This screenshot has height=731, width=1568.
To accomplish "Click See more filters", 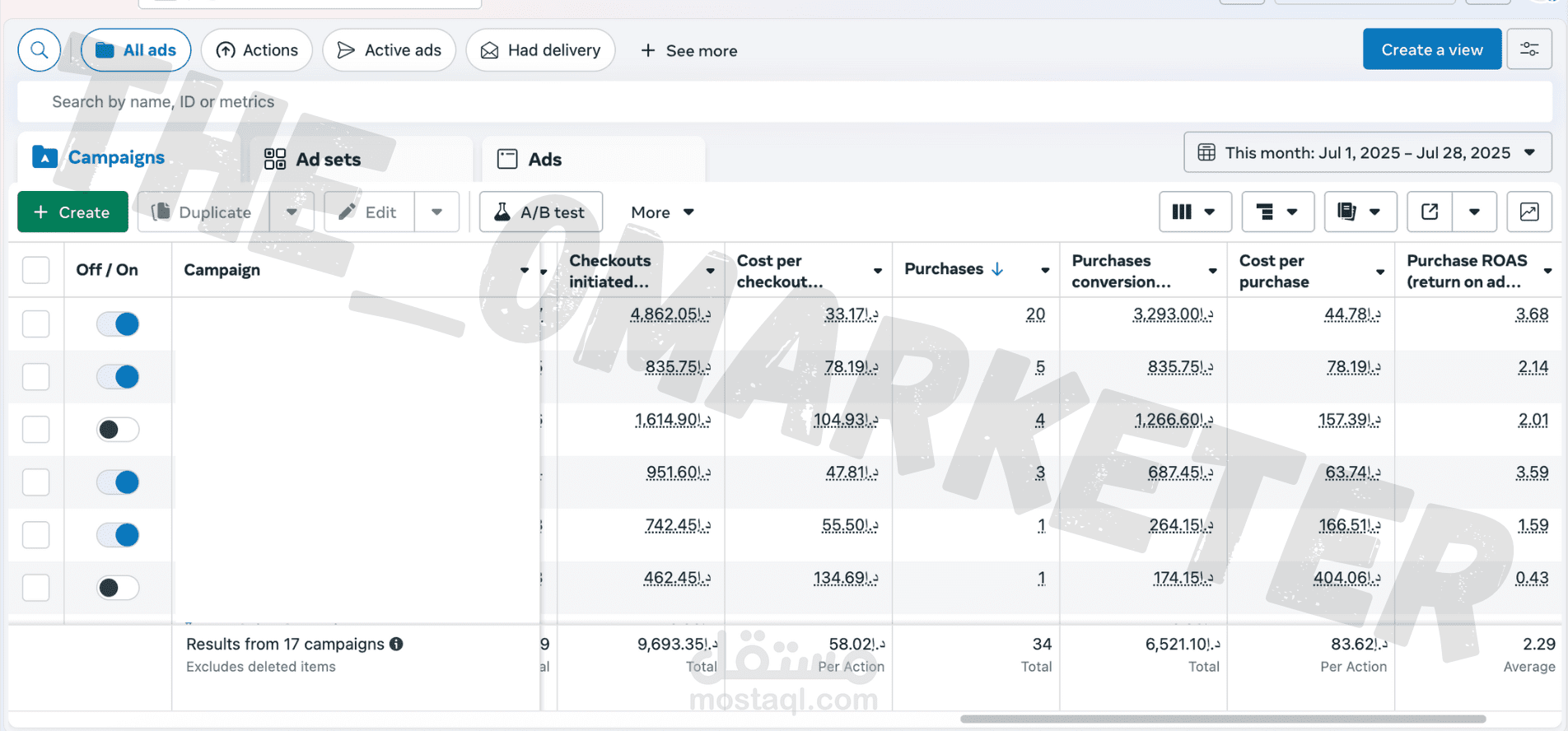I will click(x=689, y=51).
